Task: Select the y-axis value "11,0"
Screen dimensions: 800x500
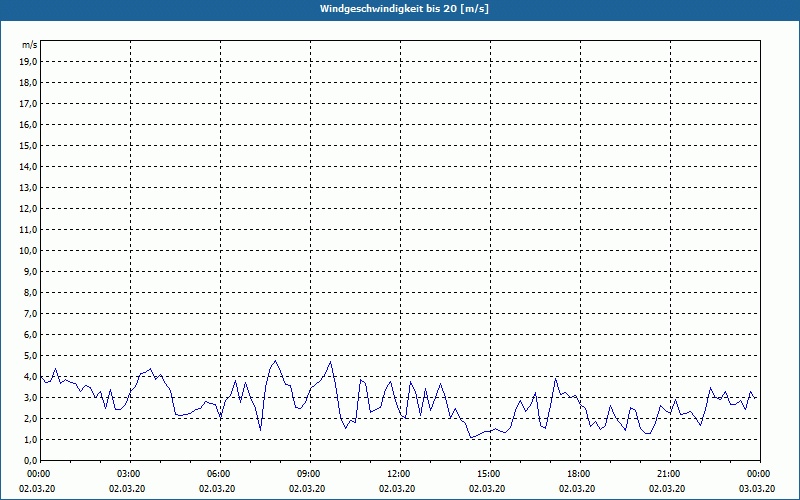Action: pyautogui.click(x=28, y=230)
